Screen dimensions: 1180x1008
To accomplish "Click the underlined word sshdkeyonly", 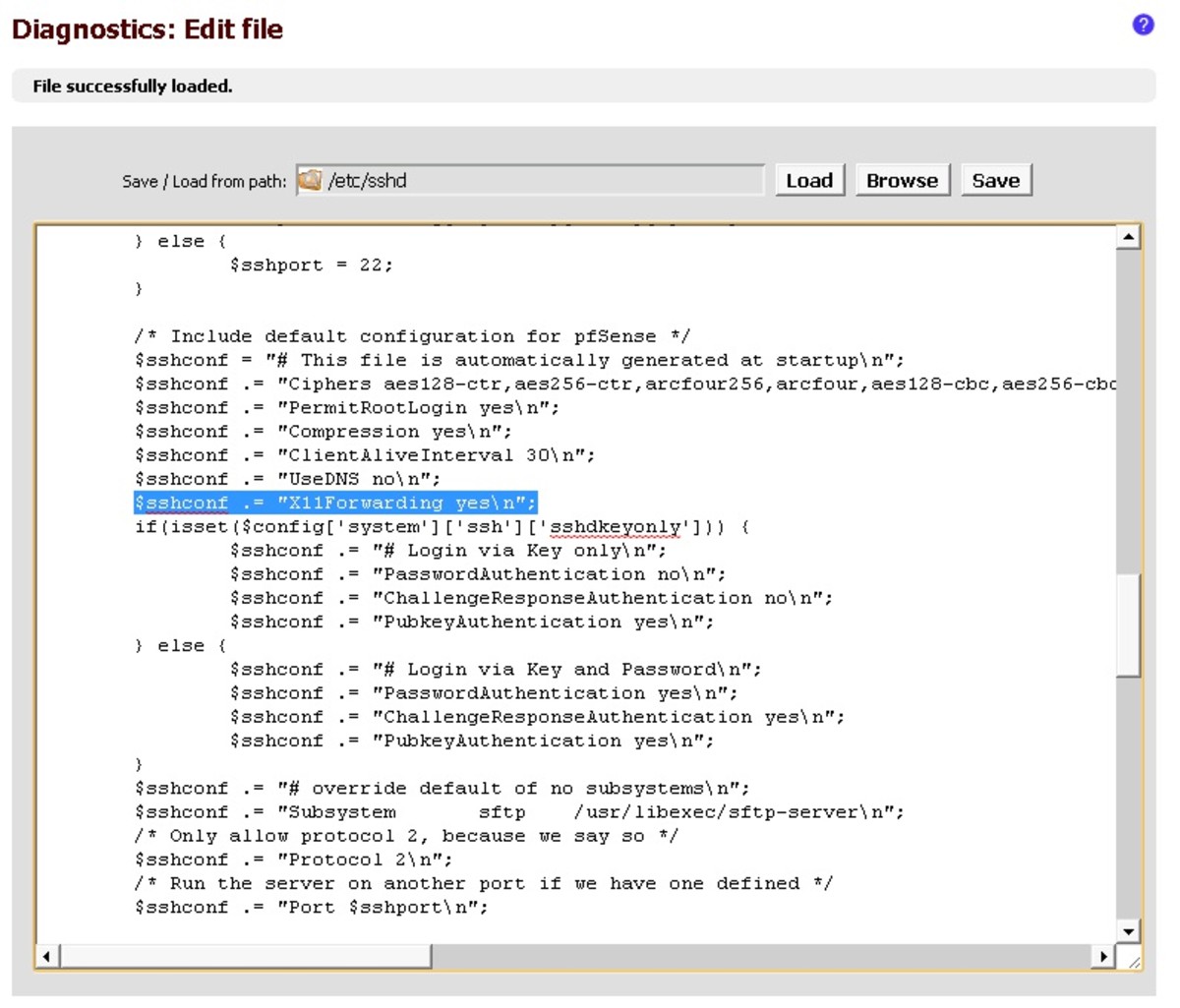I will (615, 527).
